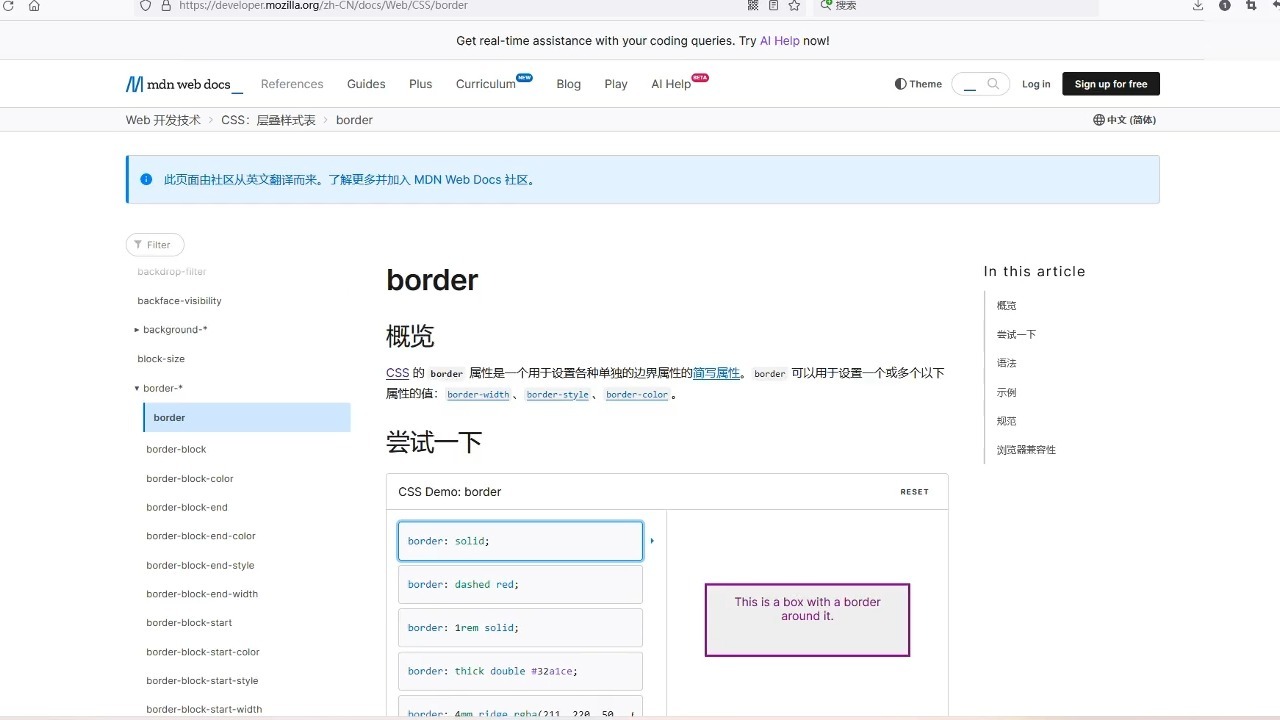This screenshot has height=720, width=1280.
Task: Open border-block-end-style in the sidebar
Action: [200, 566]
